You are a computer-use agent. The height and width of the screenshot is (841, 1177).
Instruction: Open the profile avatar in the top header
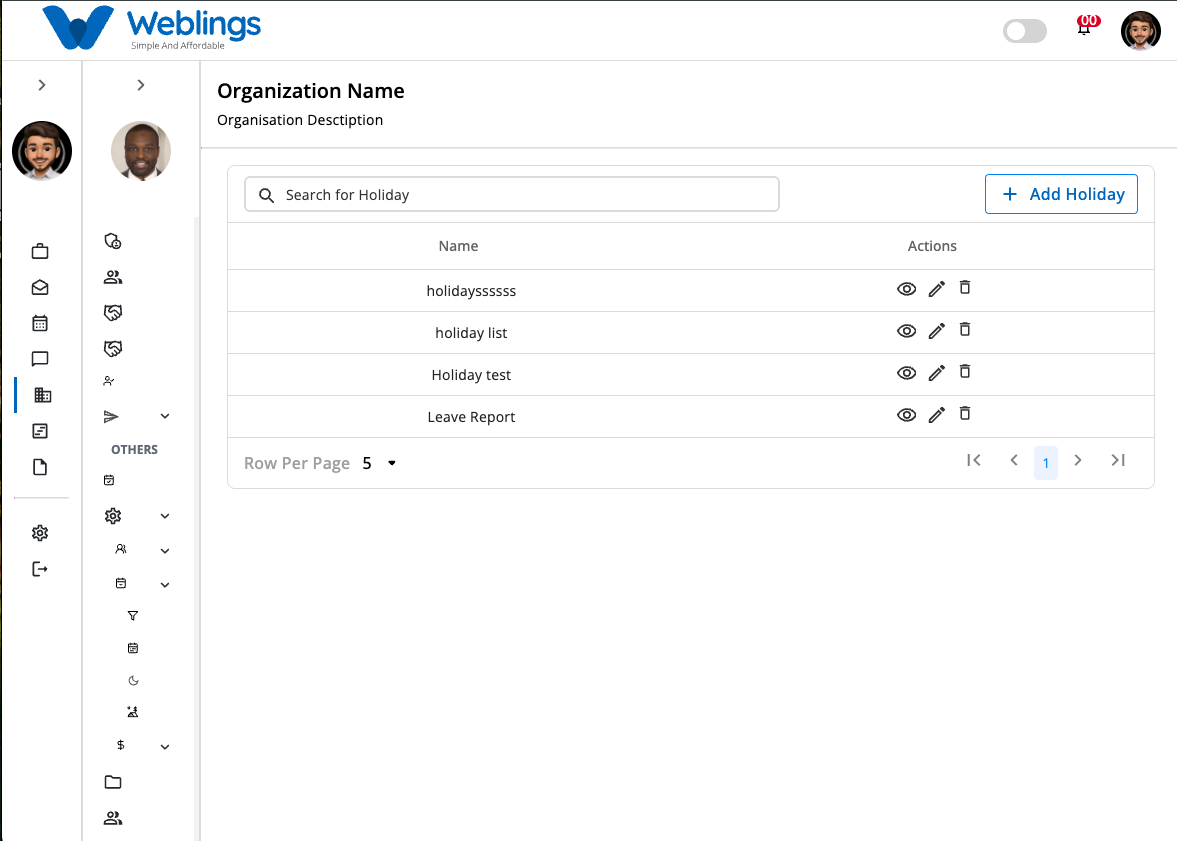pos(1141,31)
